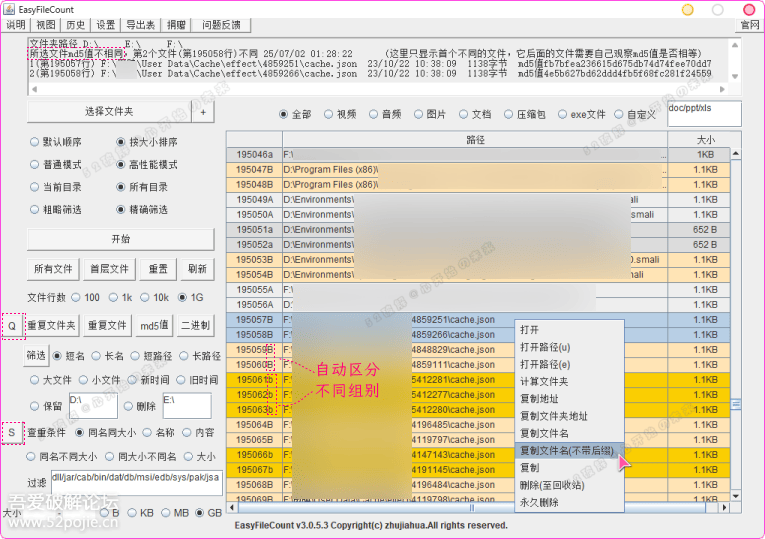Select the 长路径 filter option
The height and width of the screenshot is (539, 765).
tap(201, 356)
